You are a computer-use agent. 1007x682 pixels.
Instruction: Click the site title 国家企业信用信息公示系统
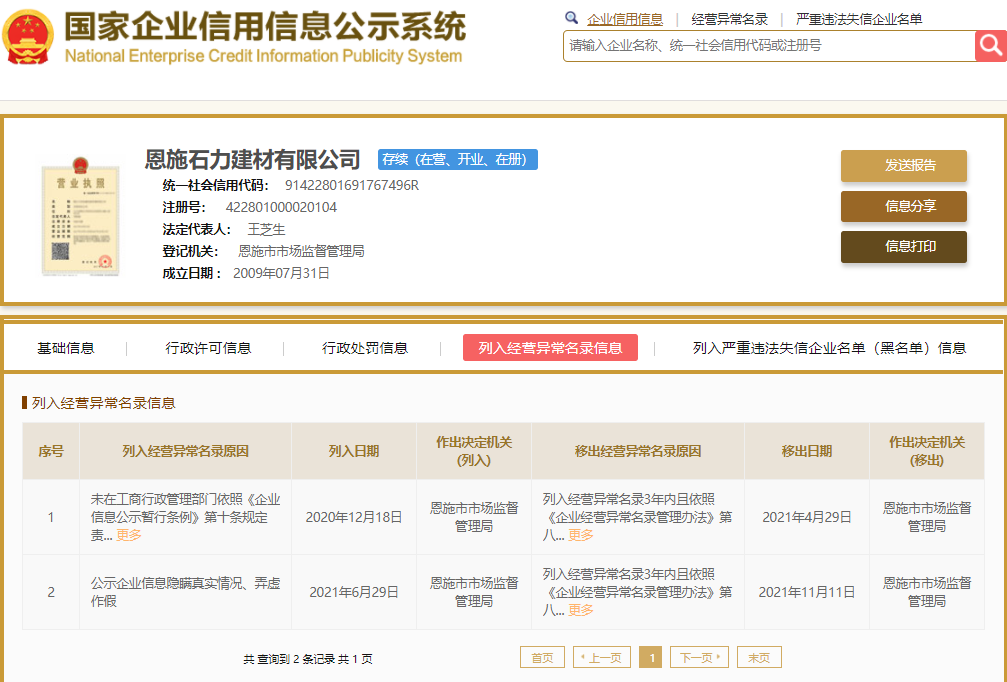[265, 26]
